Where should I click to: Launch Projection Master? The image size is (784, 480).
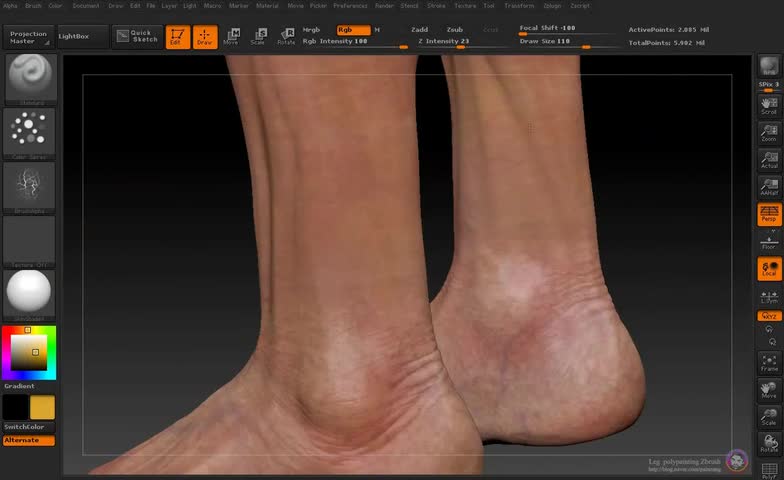tap(28, 37)
